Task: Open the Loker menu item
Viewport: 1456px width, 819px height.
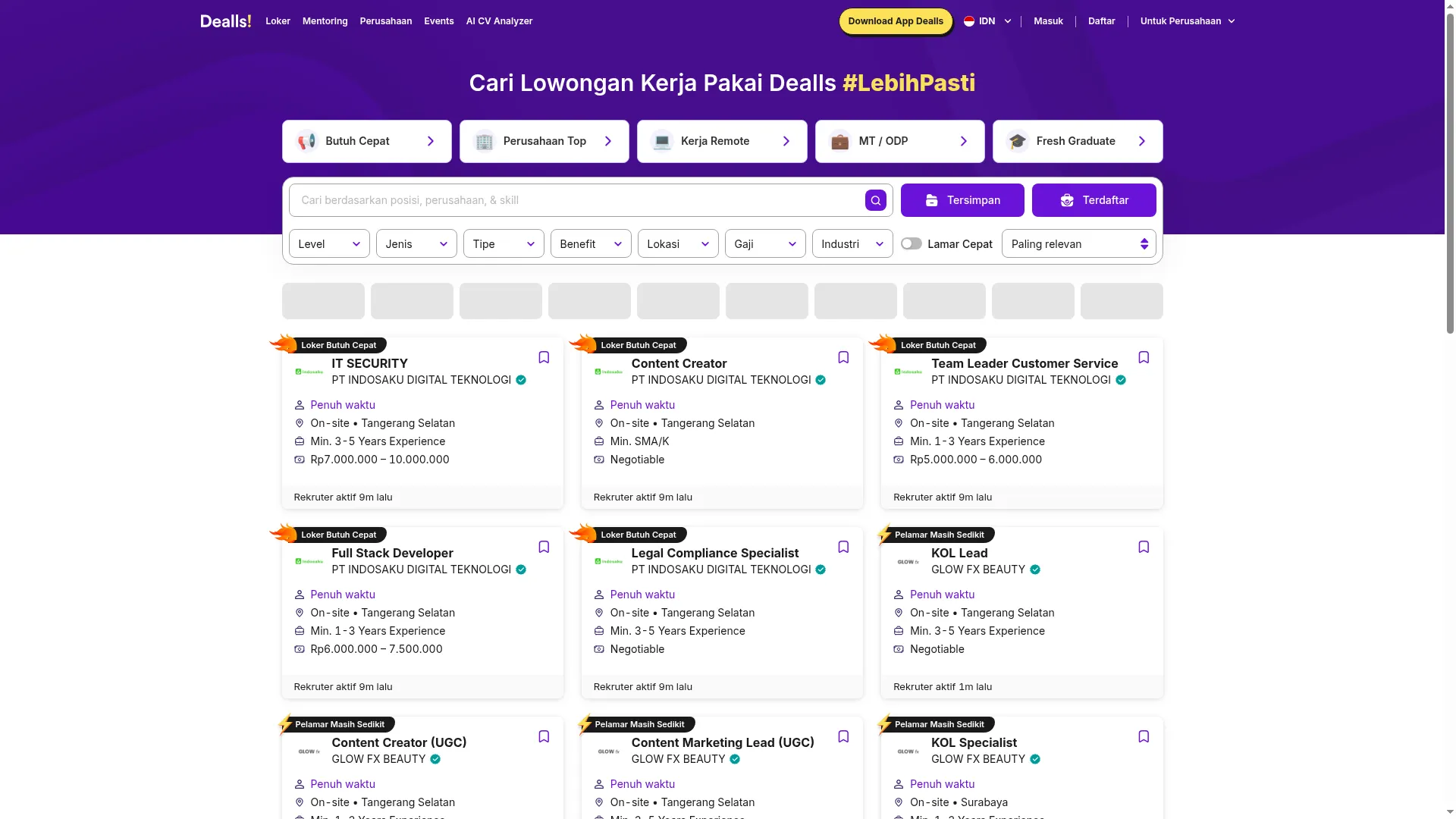Action: click(278, 21)
